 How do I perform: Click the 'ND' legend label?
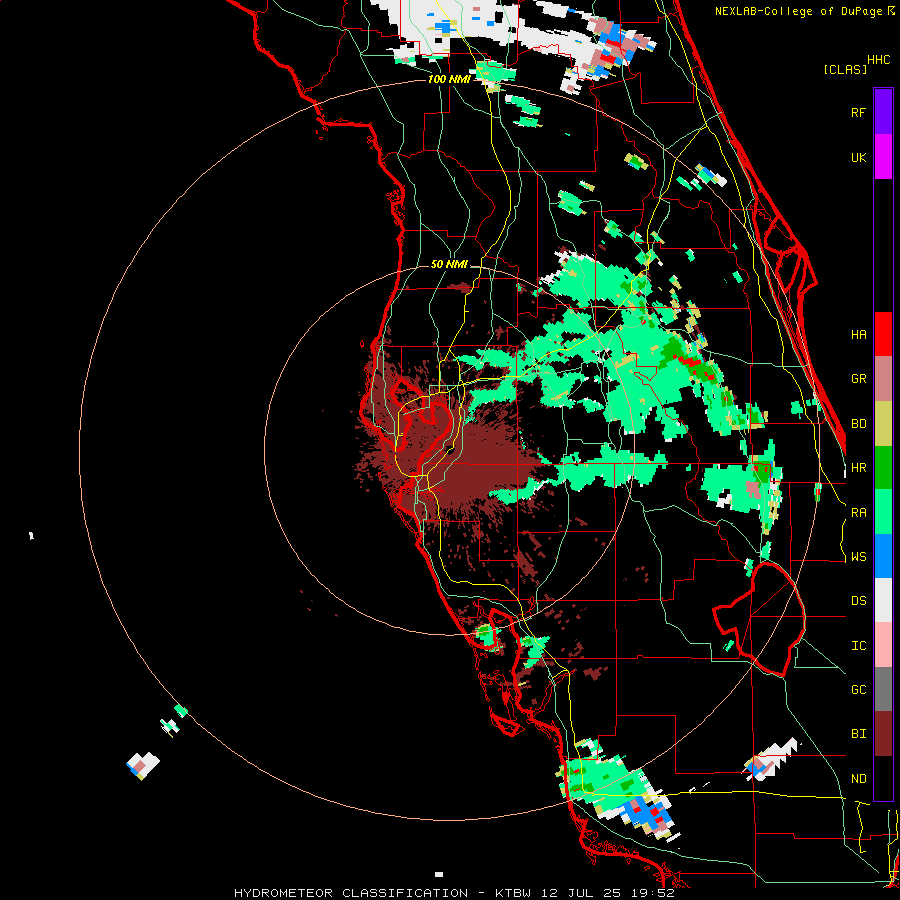click(858, 779)
